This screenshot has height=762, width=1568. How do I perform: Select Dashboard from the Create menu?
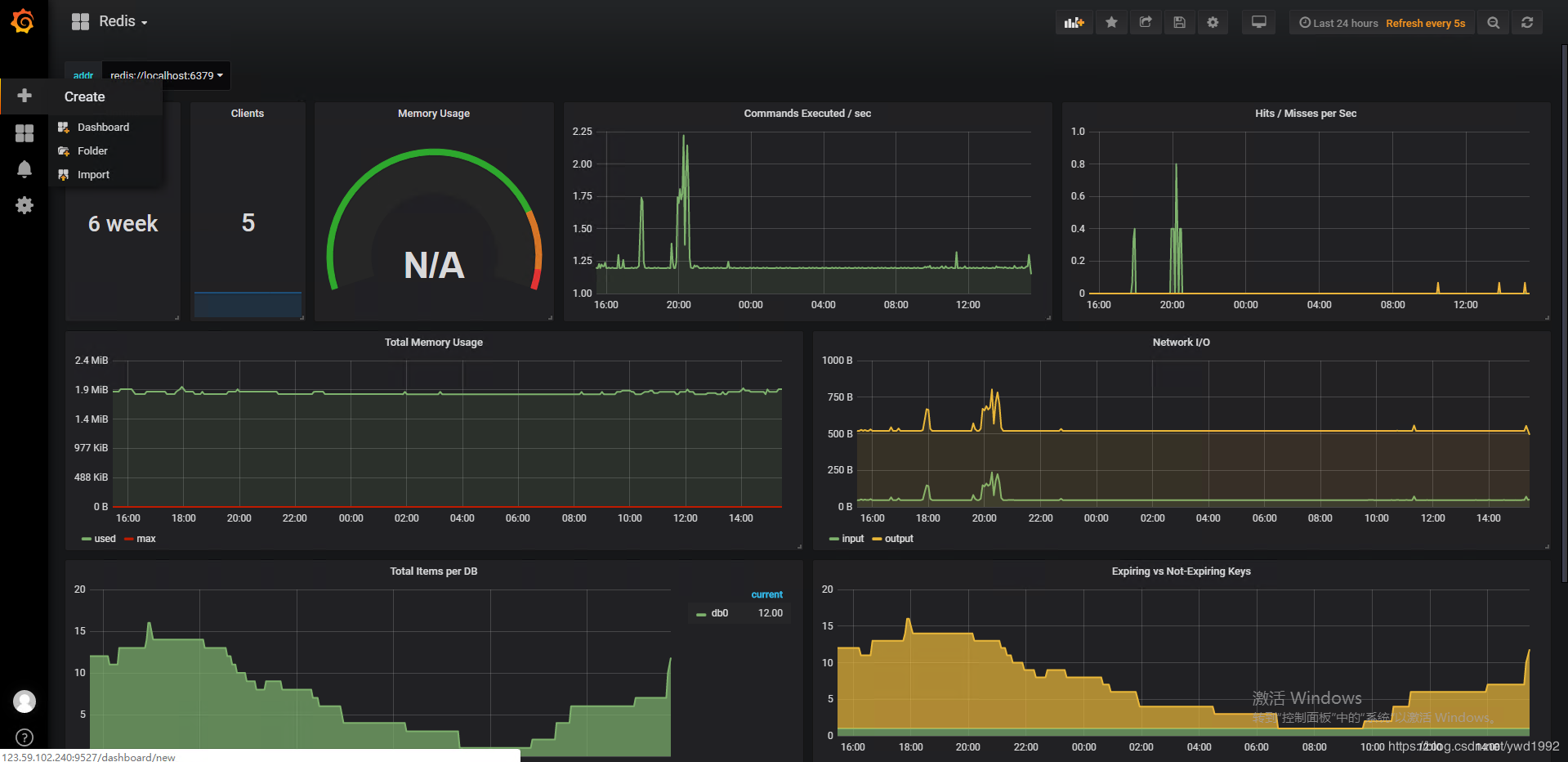103,128
